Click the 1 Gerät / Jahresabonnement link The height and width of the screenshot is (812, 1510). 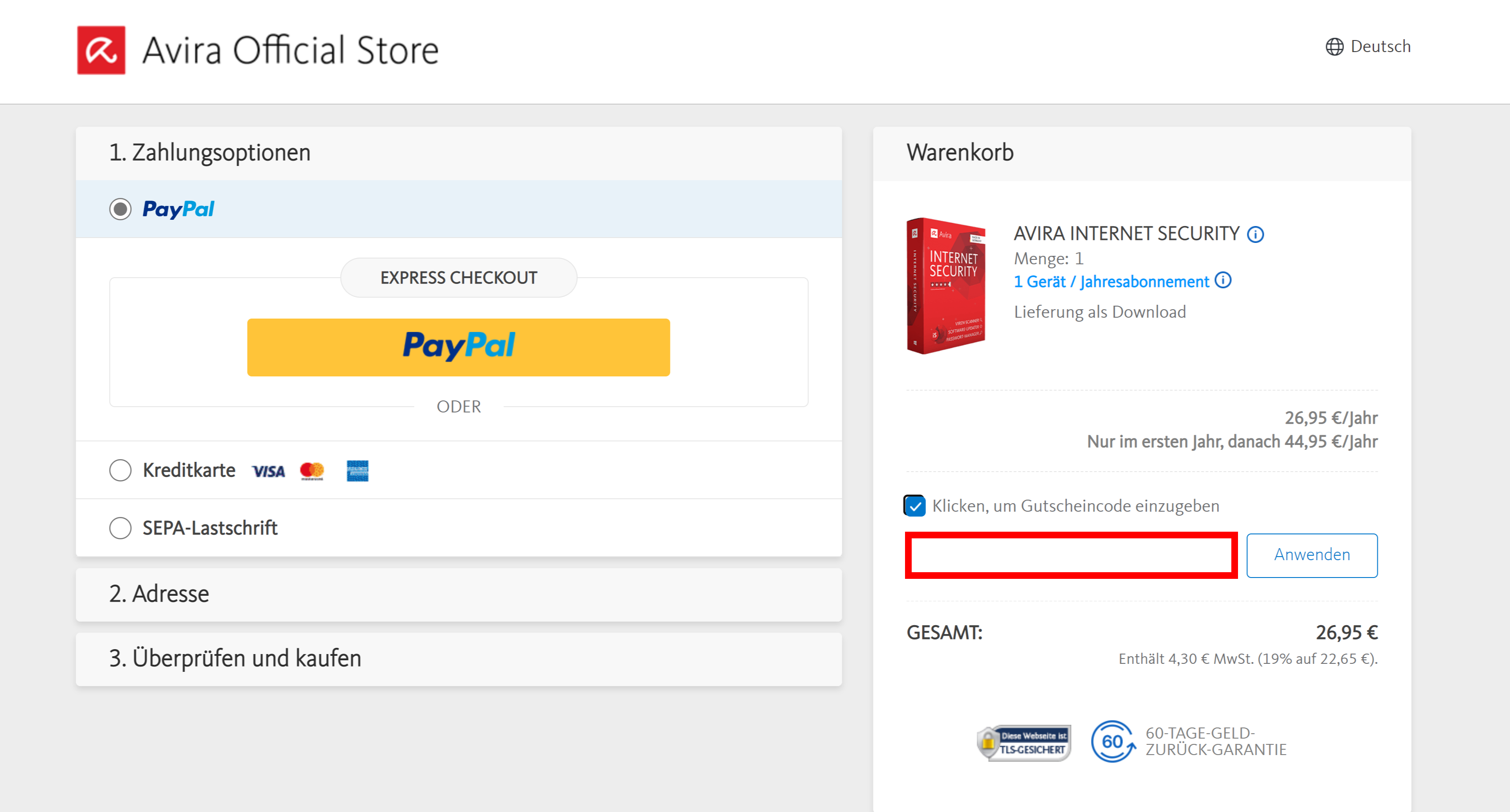(1112, 282)
